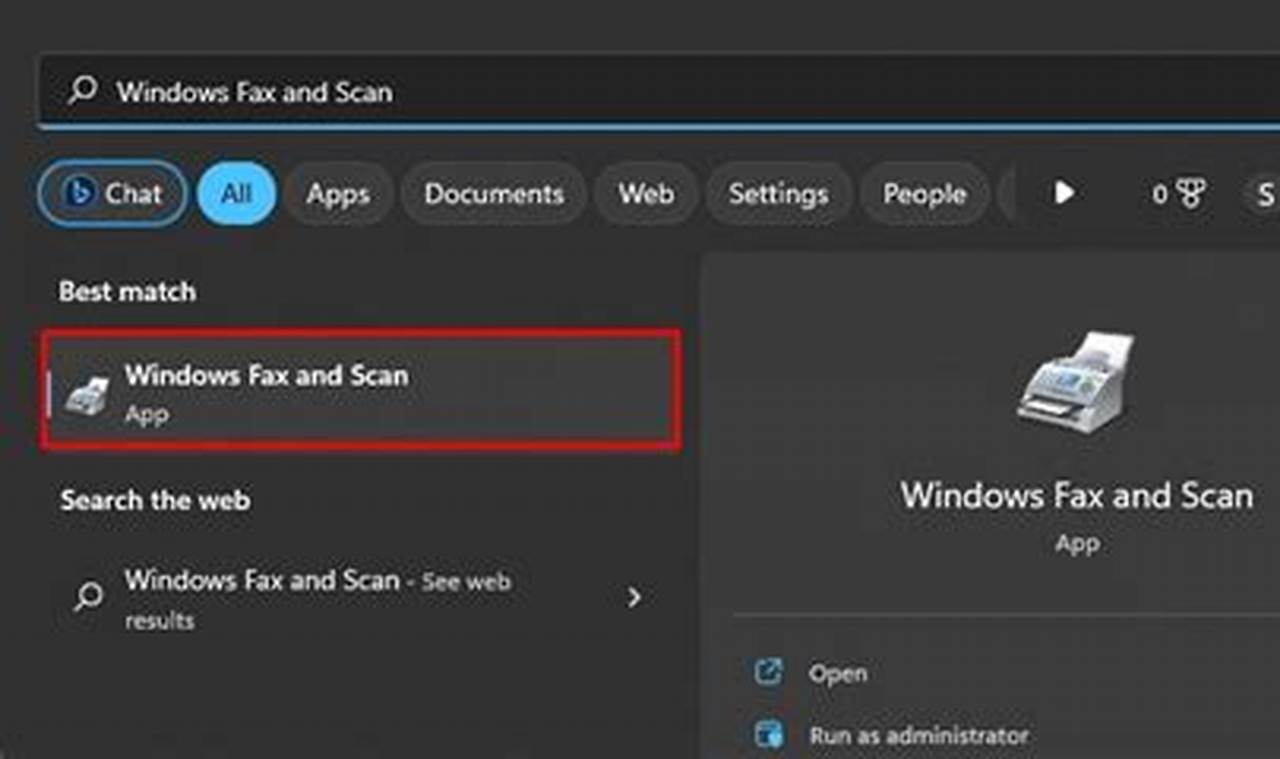Expand web result chevron arrow
Viewport: 1280px width, 759px height.
pos(633,598)
